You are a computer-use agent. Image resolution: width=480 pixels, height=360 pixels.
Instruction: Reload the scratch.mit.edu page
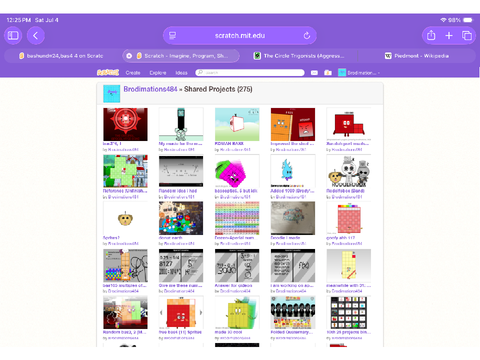coord(307,35)
